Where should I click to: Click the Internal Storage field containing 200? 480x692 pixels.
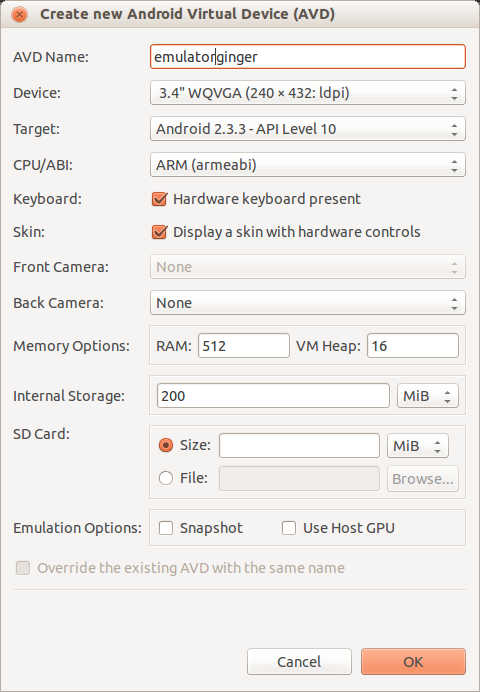pyautogui.click(x=273, y=396)
